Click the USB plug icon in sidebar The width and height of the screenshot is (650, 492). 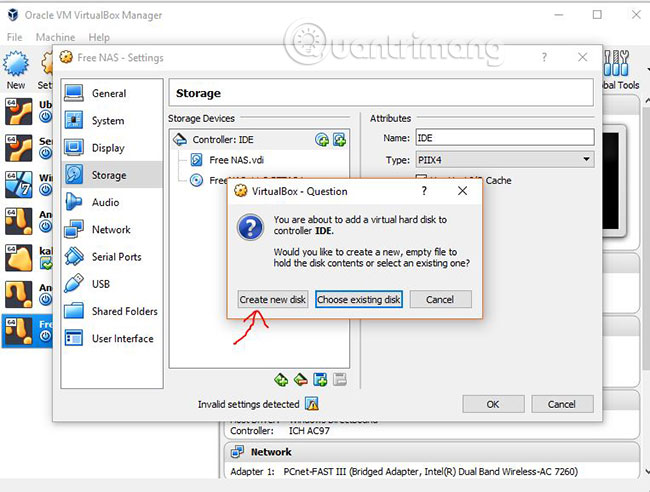click(74, 284)
